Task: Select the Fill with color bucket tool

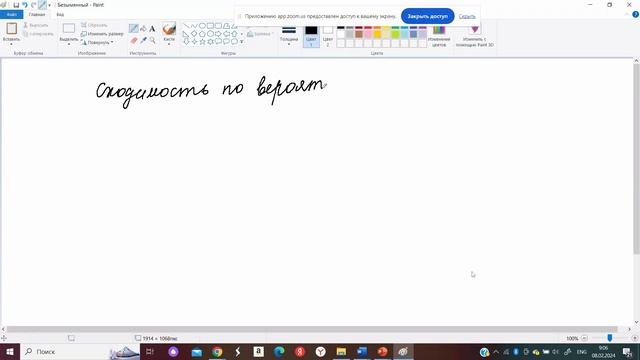Action: 143,28
